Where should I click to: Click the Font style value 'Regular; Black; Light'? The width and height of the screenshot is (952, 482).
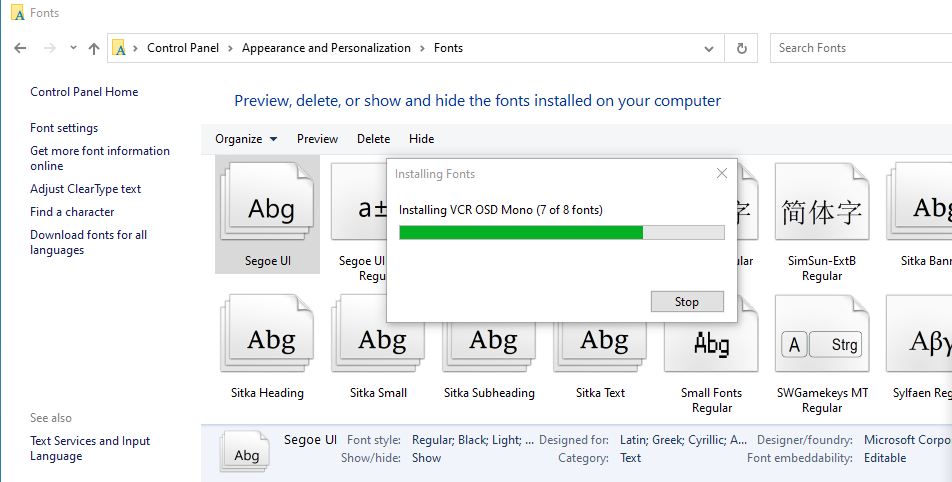click(x=473, y=440)
